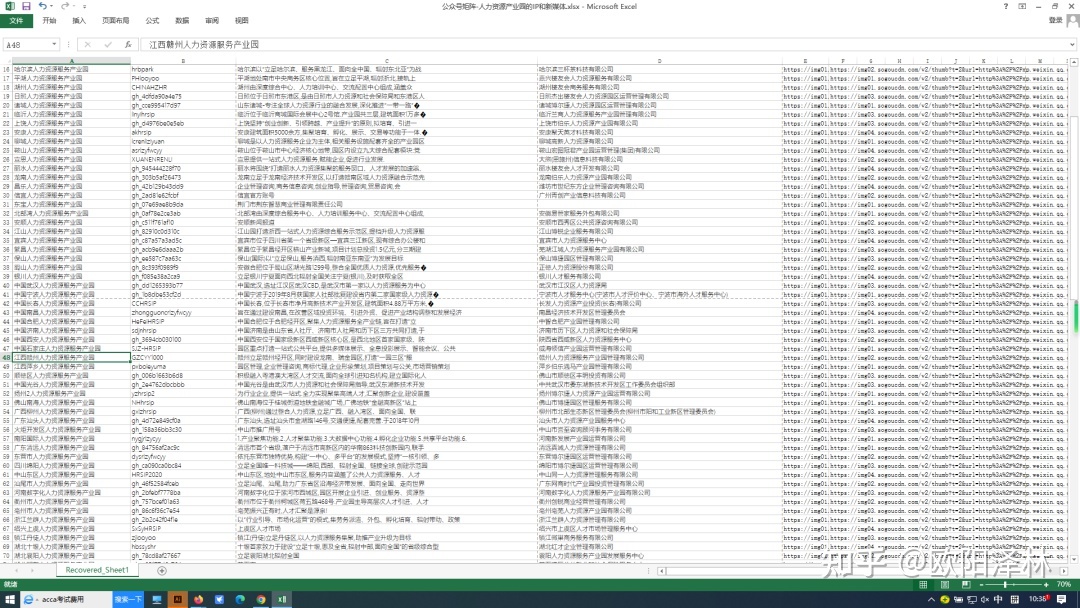
Task: Expand the formula bar chevron
Action: (1072, 45)
